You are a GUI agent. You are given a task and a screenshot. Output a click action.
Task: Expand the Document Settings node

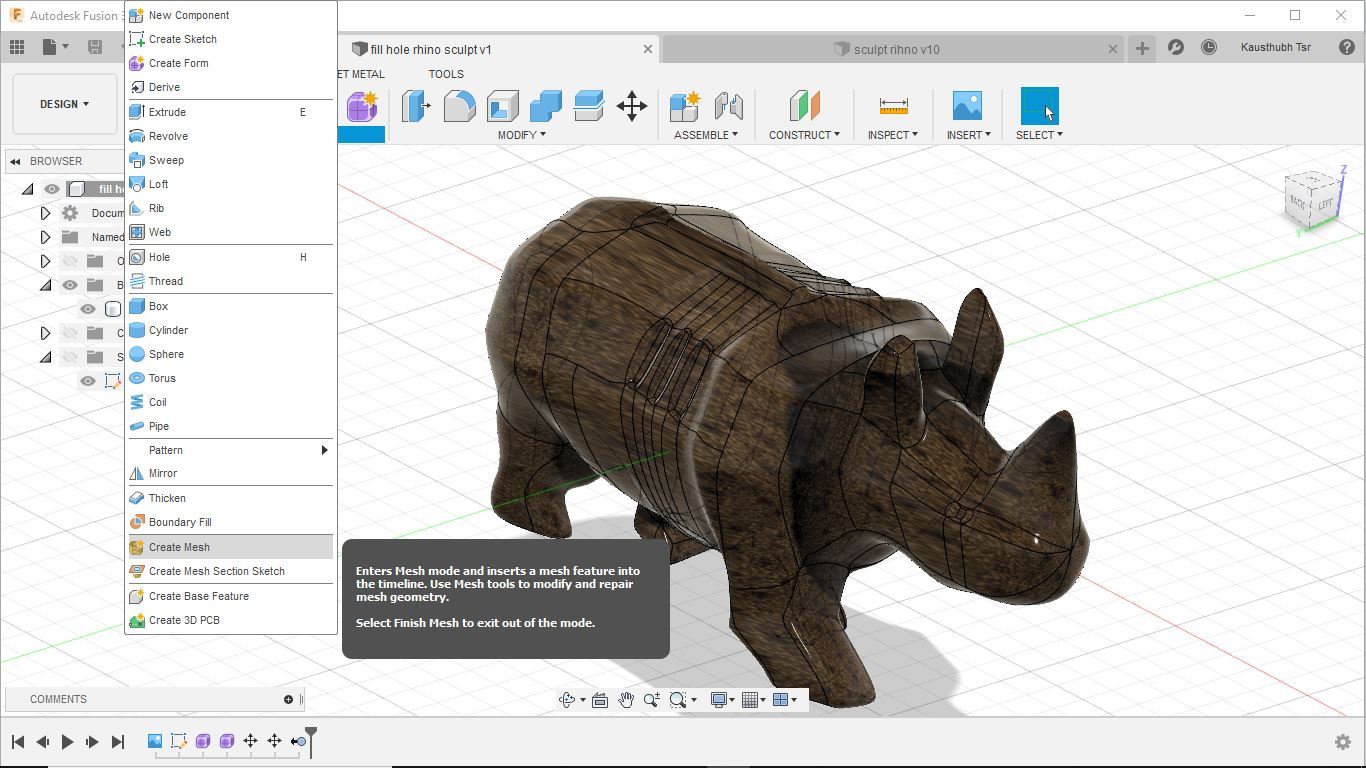[x=45, y=213]
